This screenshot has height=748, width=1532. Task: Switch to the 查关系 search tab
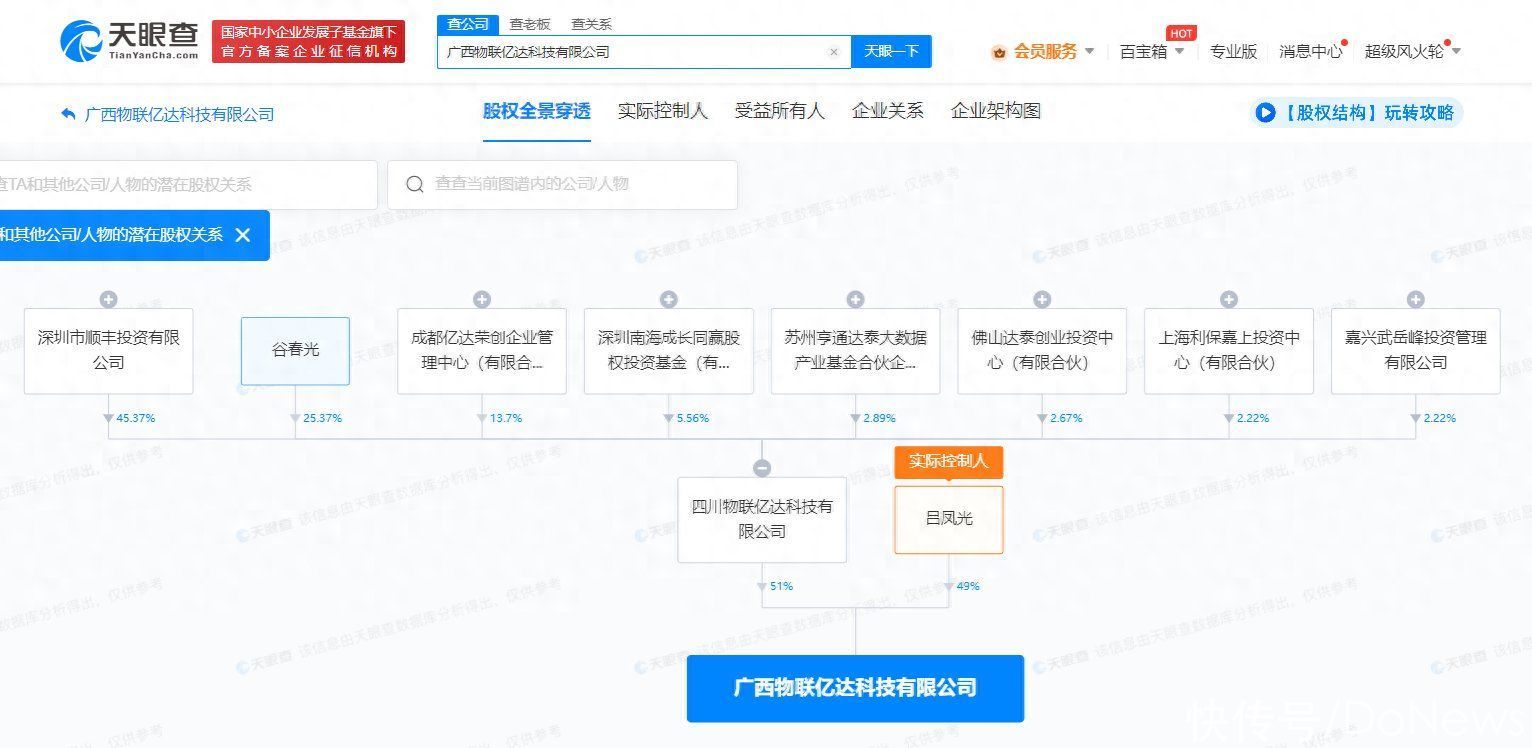pos(591,24)
